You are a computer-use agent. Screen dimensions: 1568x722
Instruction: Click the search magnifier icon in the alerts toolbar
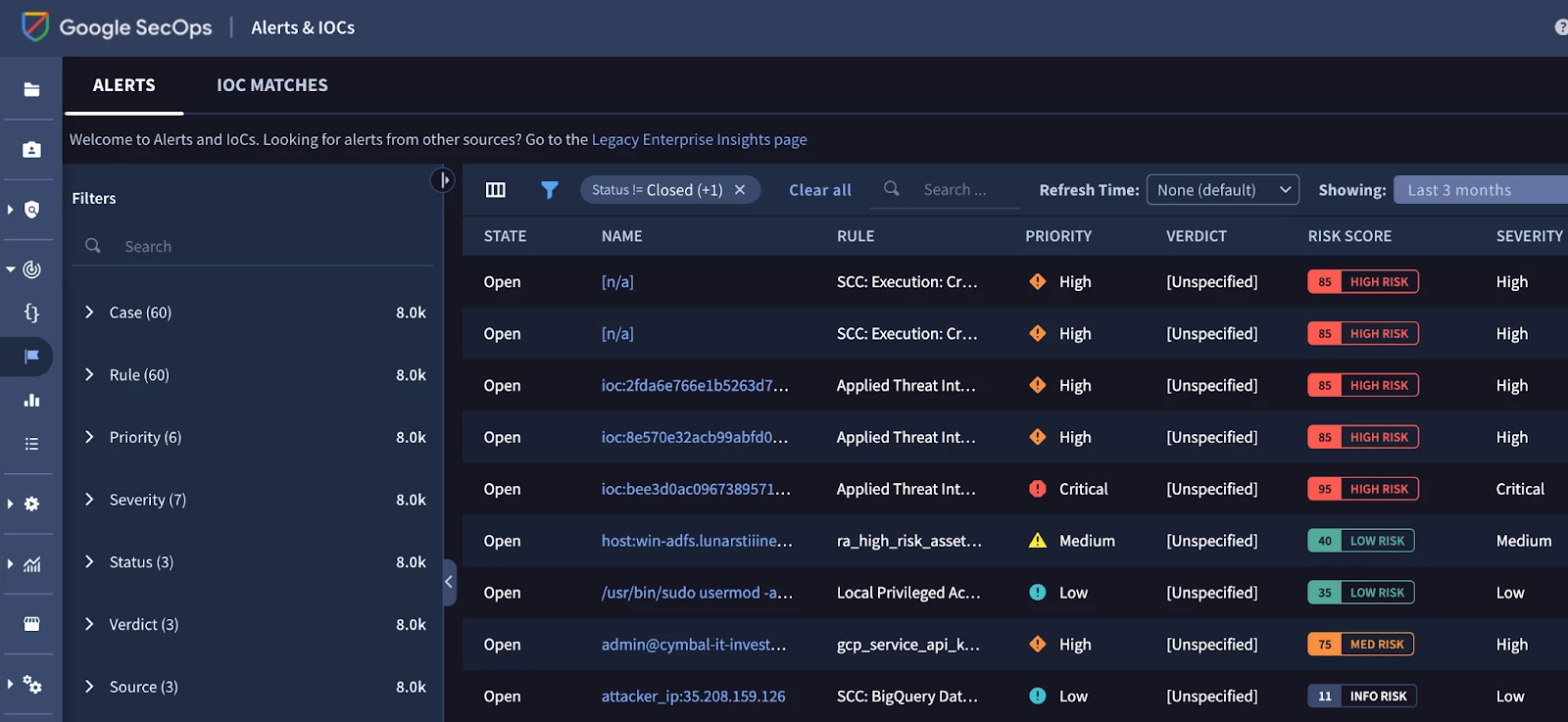tap(892, 188)
